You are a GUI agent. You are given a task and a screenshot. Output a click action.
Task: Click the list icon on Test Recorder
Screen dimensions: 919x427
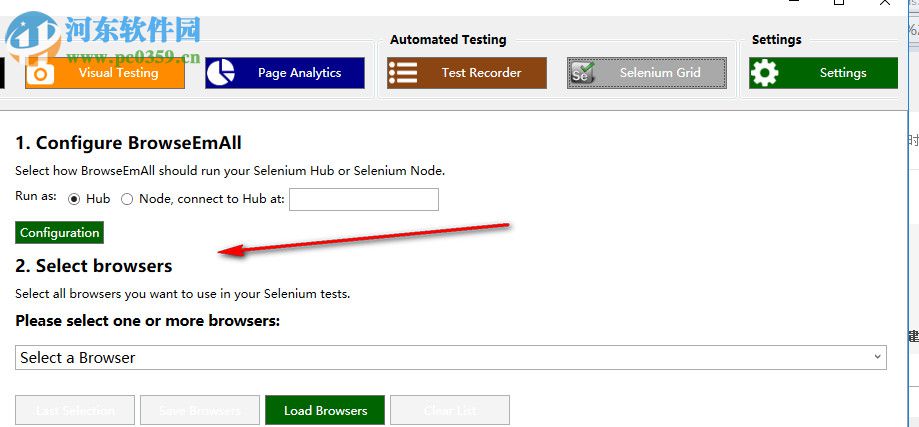click(x=403, y=73)
